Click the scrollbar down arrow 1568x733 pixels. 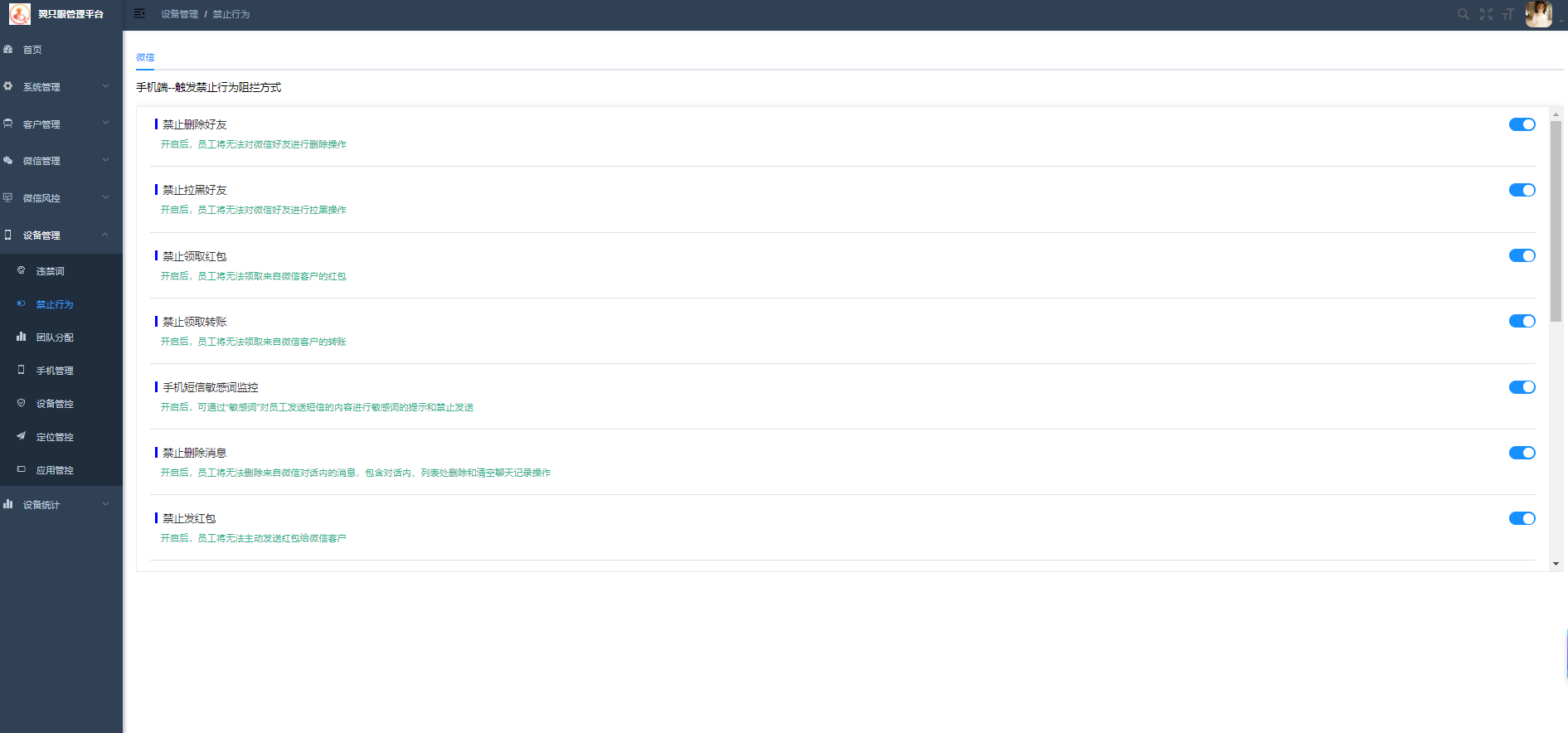1556,564
